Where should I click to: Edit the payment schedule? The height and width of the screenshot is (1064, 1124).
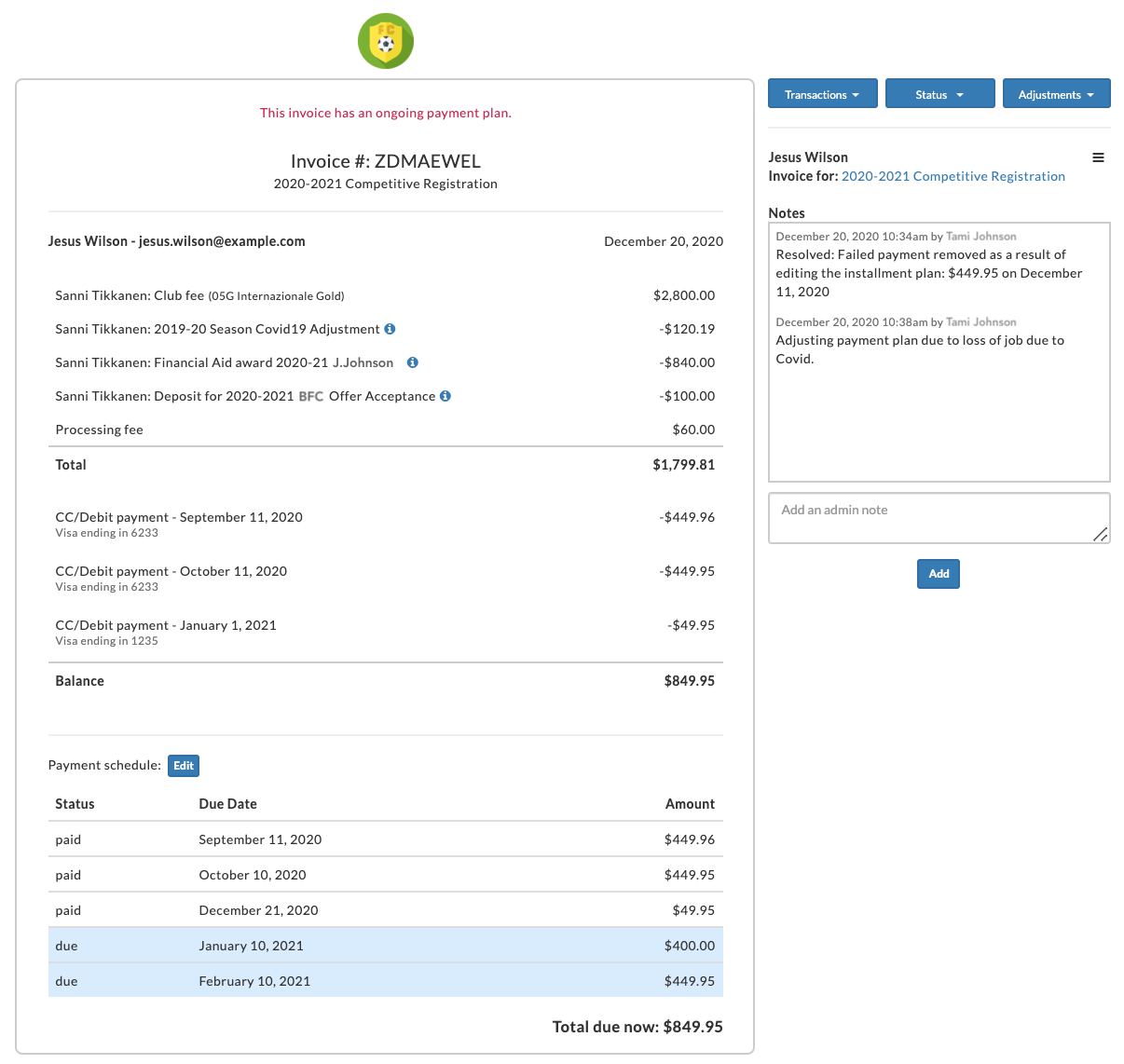[184, 766]
